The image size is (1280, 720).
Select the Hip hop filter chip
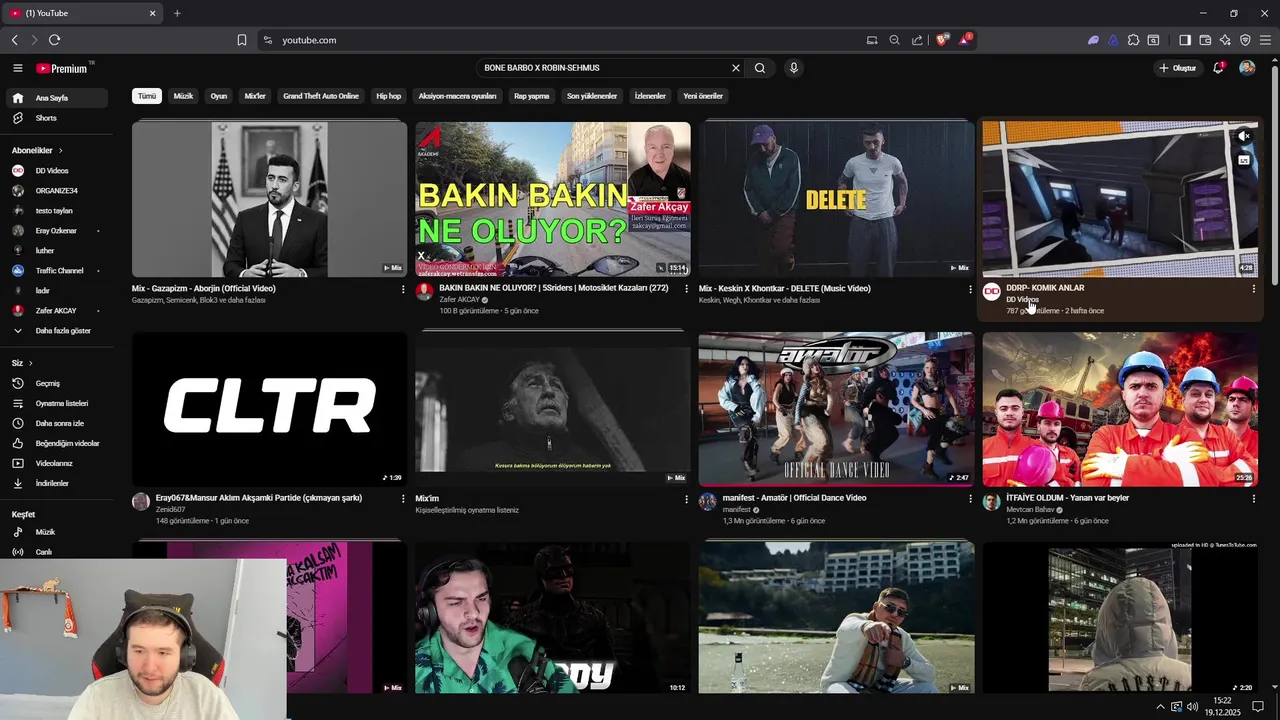388,96
